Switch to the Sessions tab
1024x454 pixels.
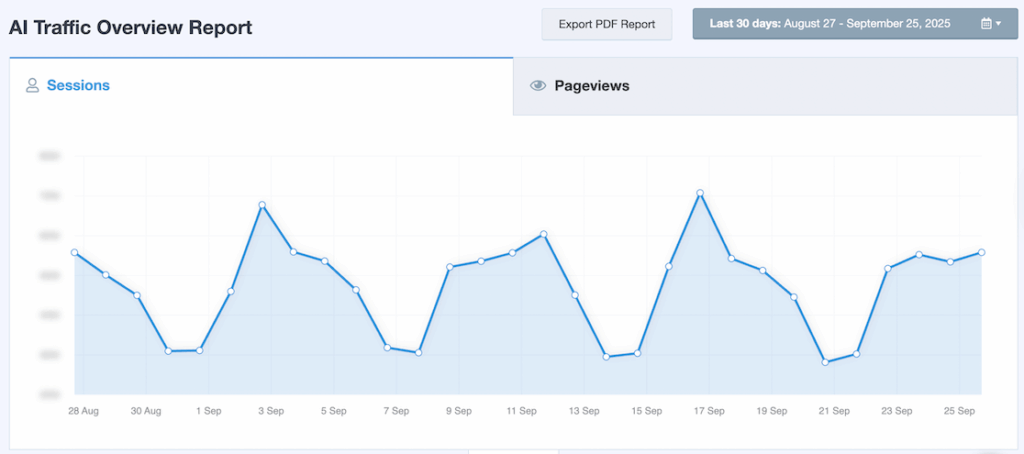pos(78,86)
